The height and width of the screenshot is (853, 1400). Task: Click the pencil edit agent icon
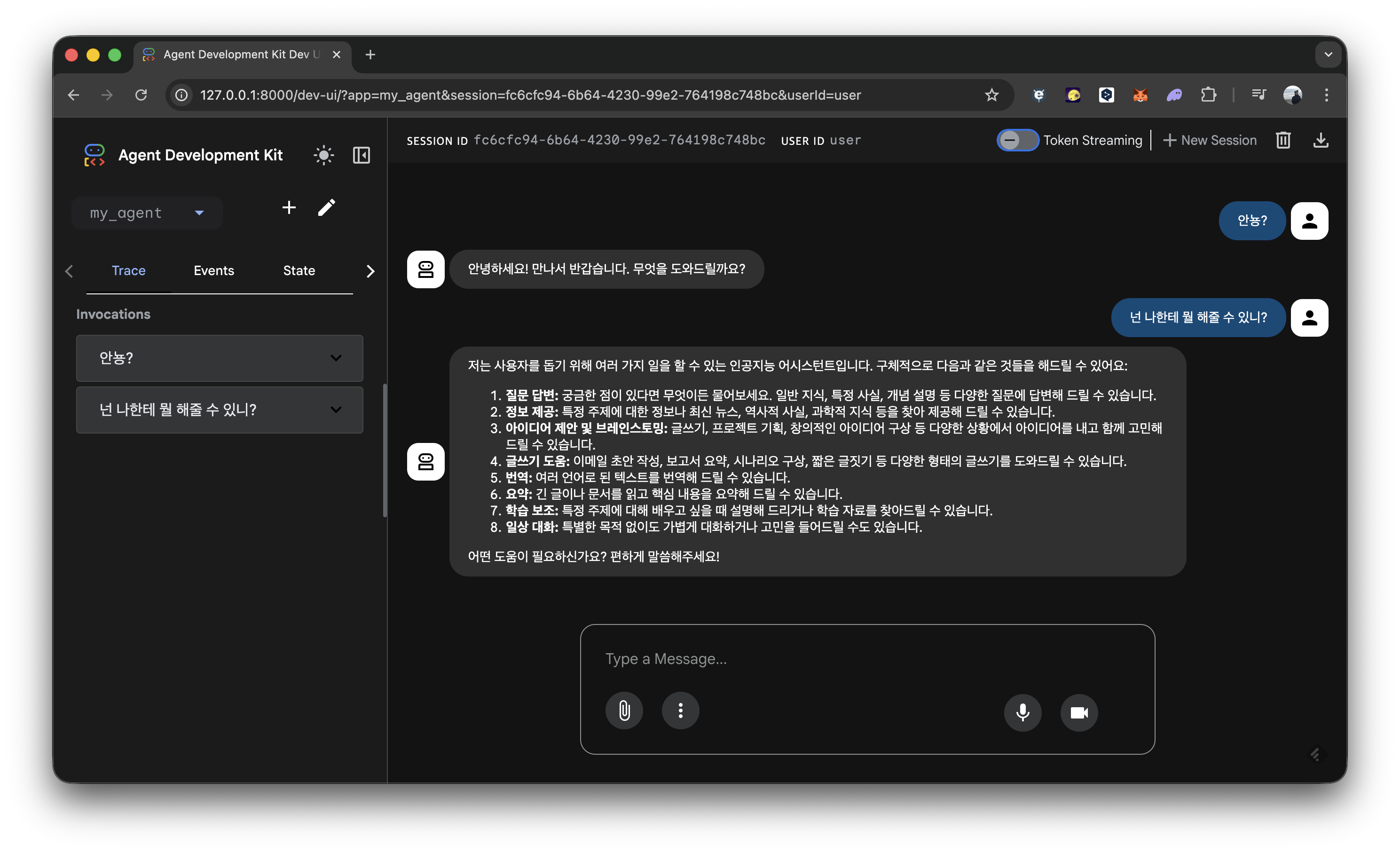pyautogui.click(x=326, y=208)
